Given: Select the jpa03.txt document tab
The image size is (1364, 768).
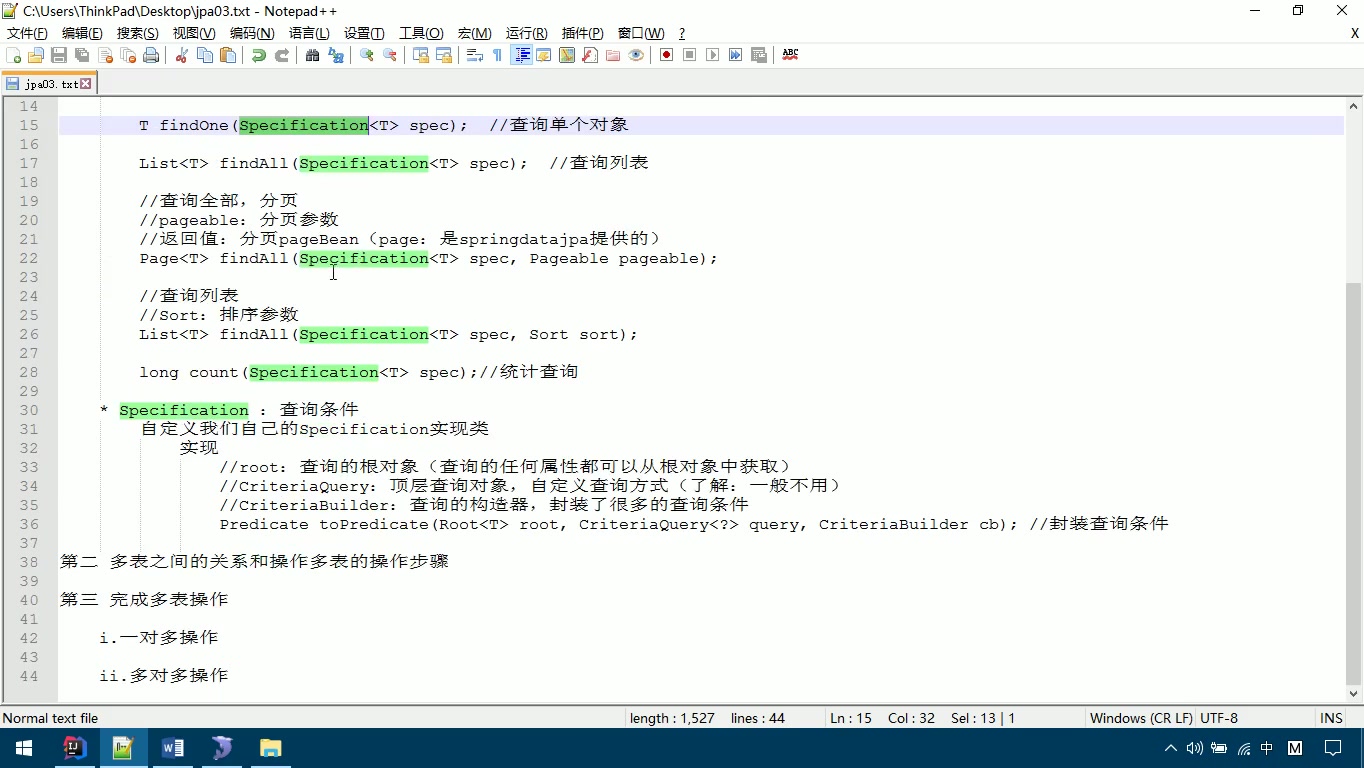Looking at the screenshot, I should [49, 84].
